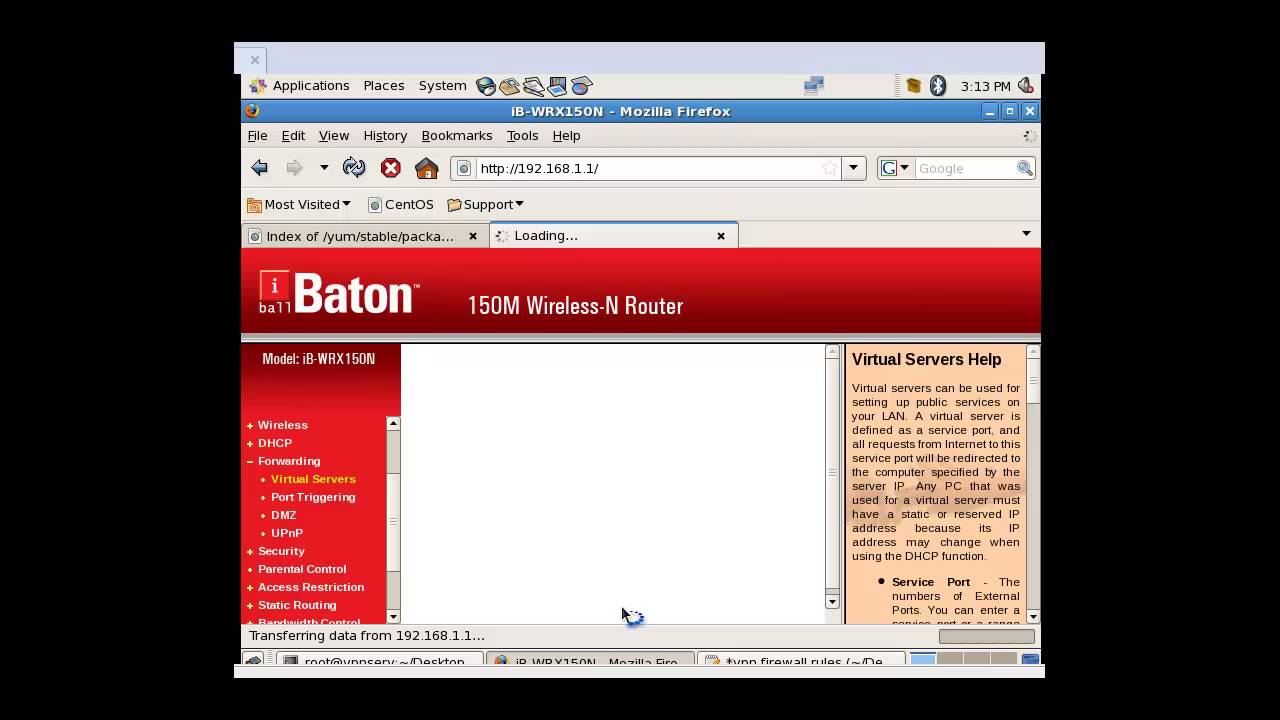Click scroll-down arrow of left menu scrollbar

pos(393,617)
